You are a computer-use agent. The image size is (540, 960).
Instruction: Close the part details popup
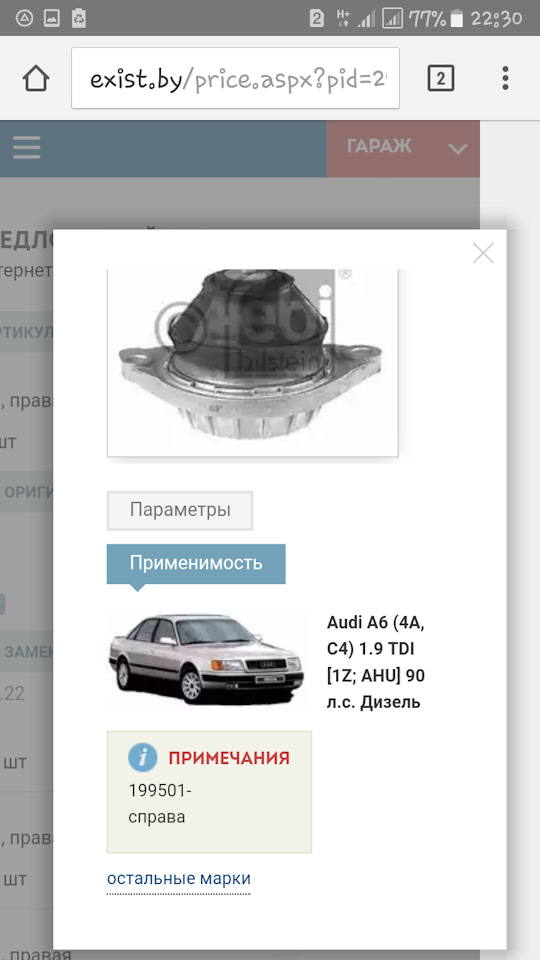coord(483,253)
